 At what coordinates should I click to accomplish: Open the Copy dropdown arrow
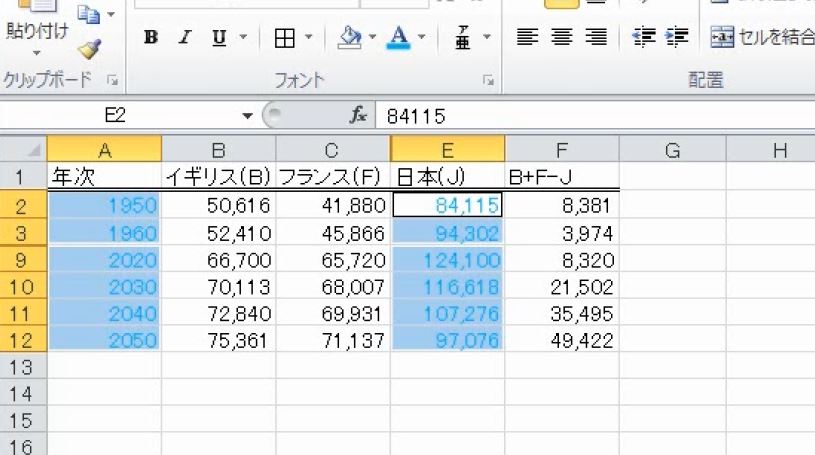[111, 15]
